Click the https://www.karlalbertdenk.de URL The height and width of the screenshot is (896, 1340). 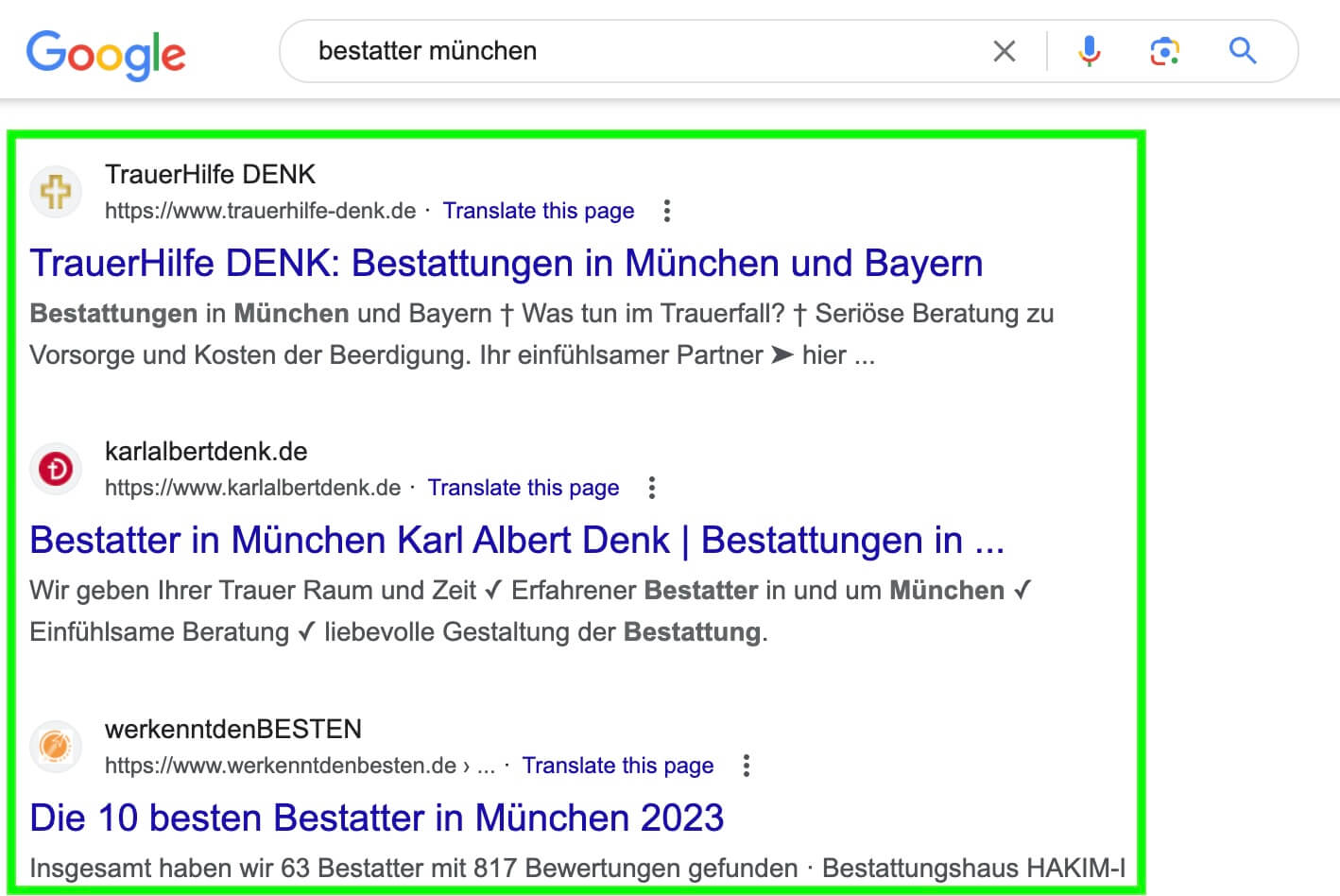pyautogui.click(x=253, y=488)
